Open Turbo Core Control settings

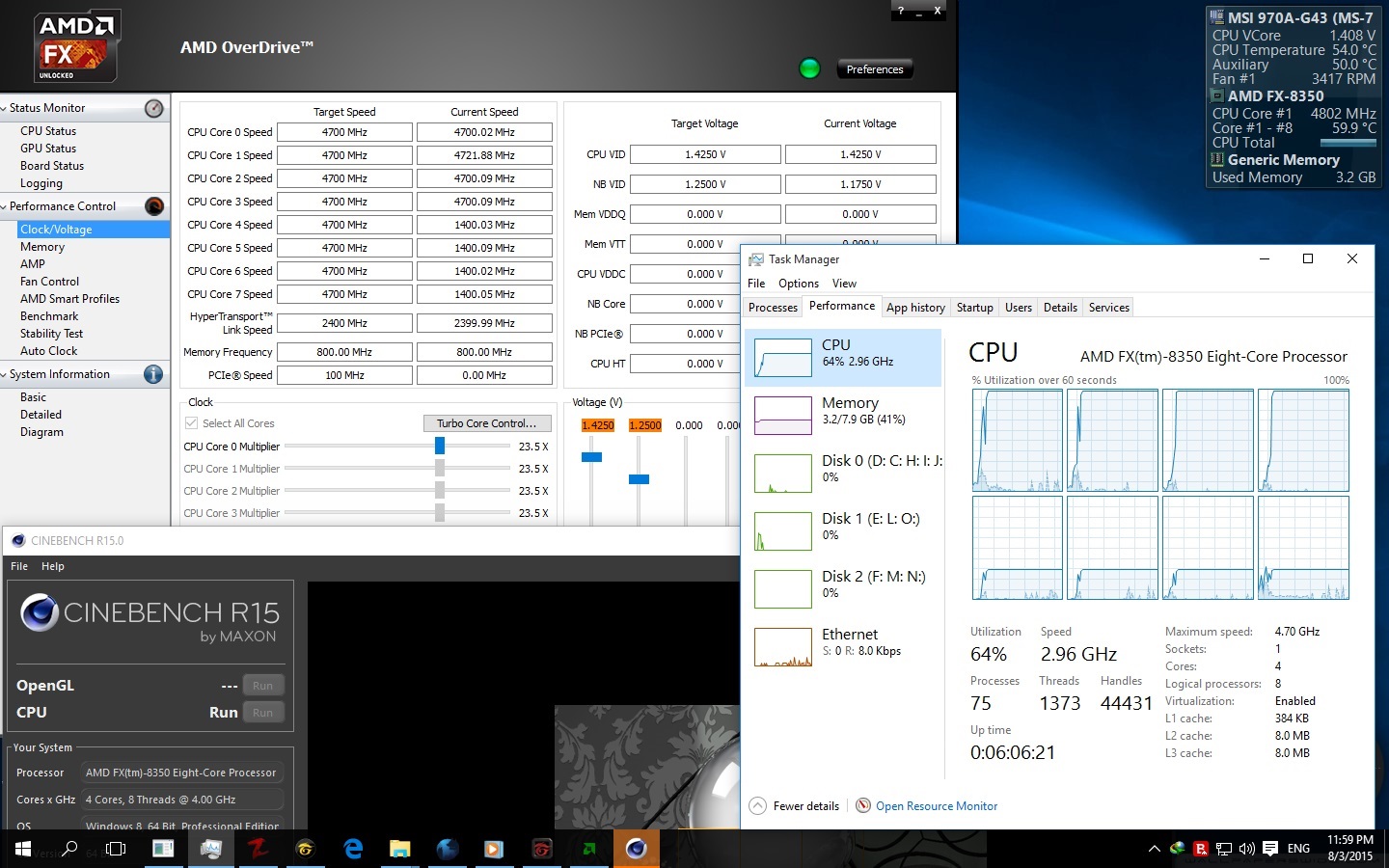487,422
